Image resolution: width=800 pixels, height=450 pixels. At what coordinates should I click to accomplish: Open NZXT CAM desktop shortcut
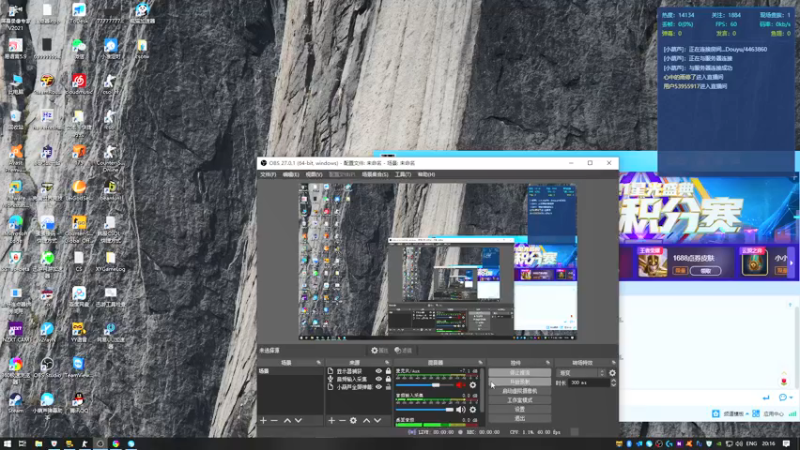point(15,332)
